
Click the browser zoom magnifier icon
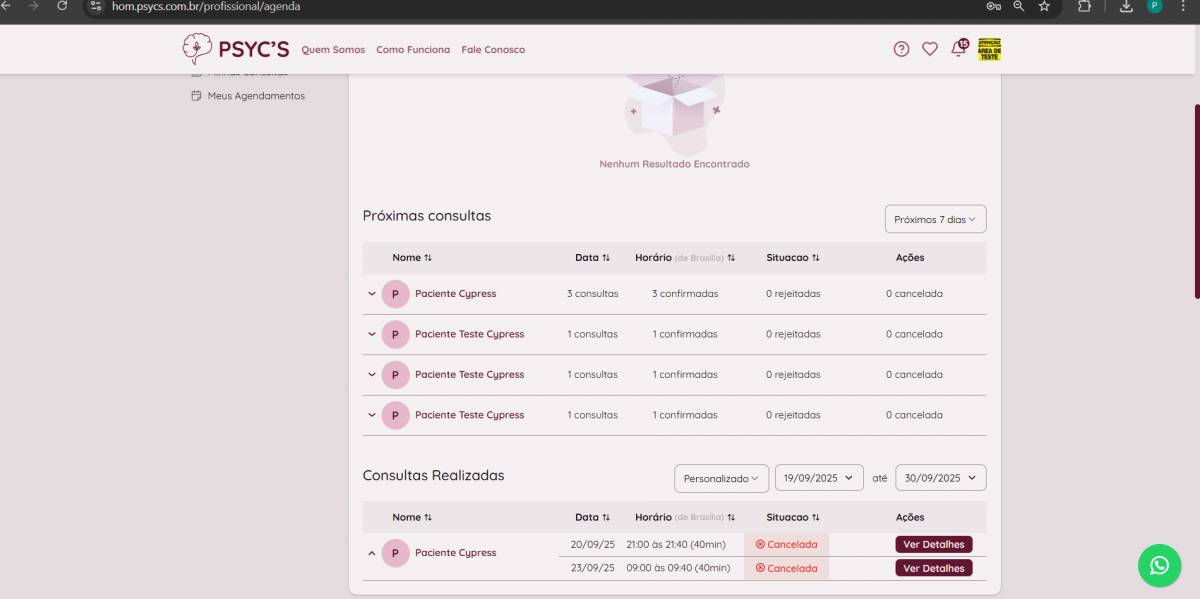click(1018, 6)
